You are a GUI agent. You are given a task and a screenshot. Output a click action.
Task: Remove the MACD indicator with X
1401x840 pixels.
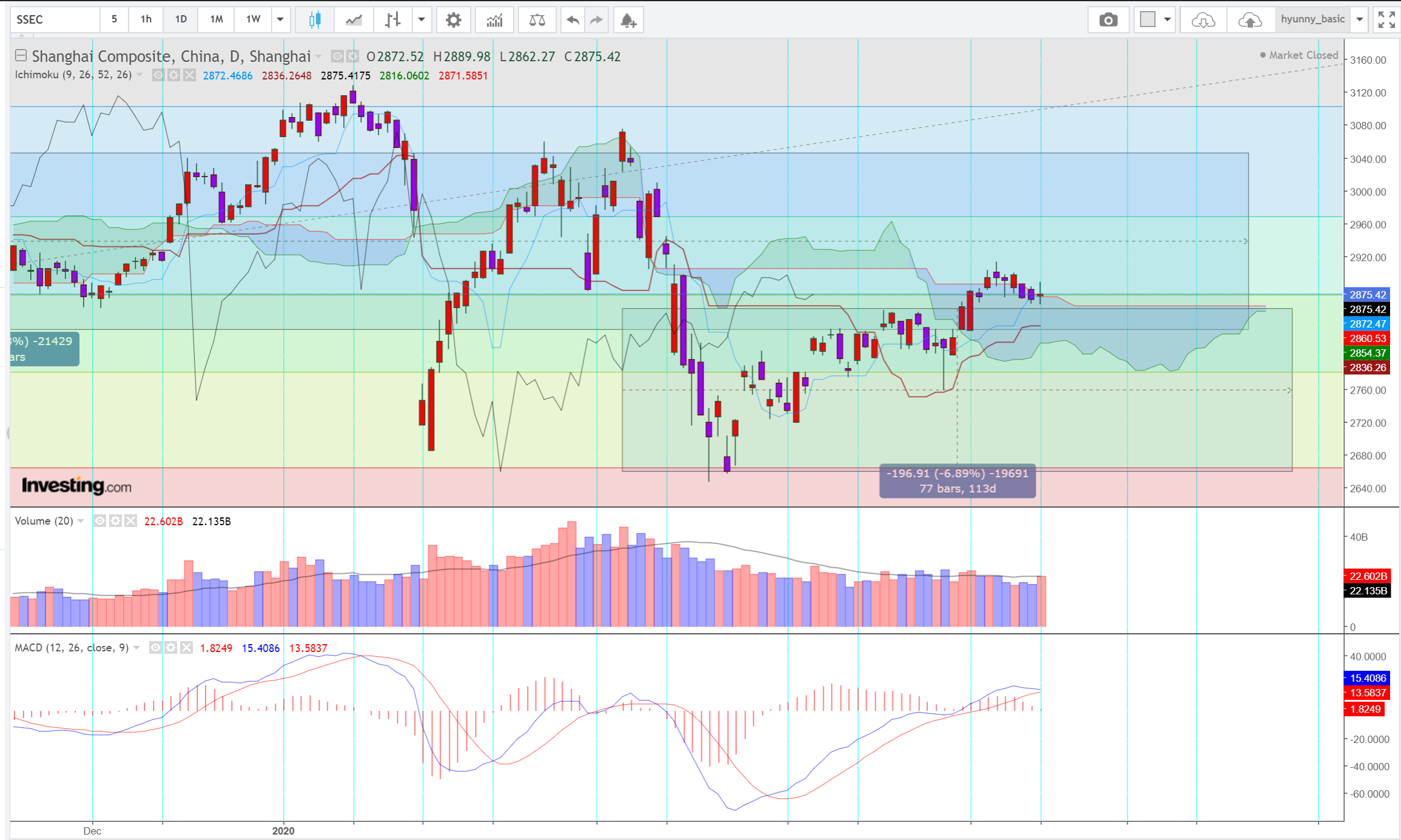point(187,648)
